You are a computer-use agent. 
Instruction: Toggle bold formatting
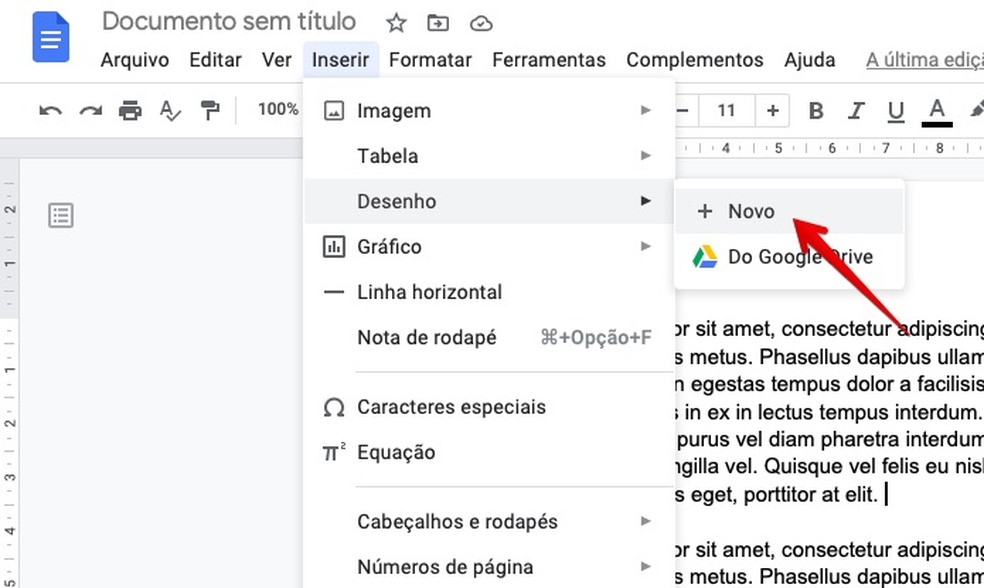click(816, 111)
